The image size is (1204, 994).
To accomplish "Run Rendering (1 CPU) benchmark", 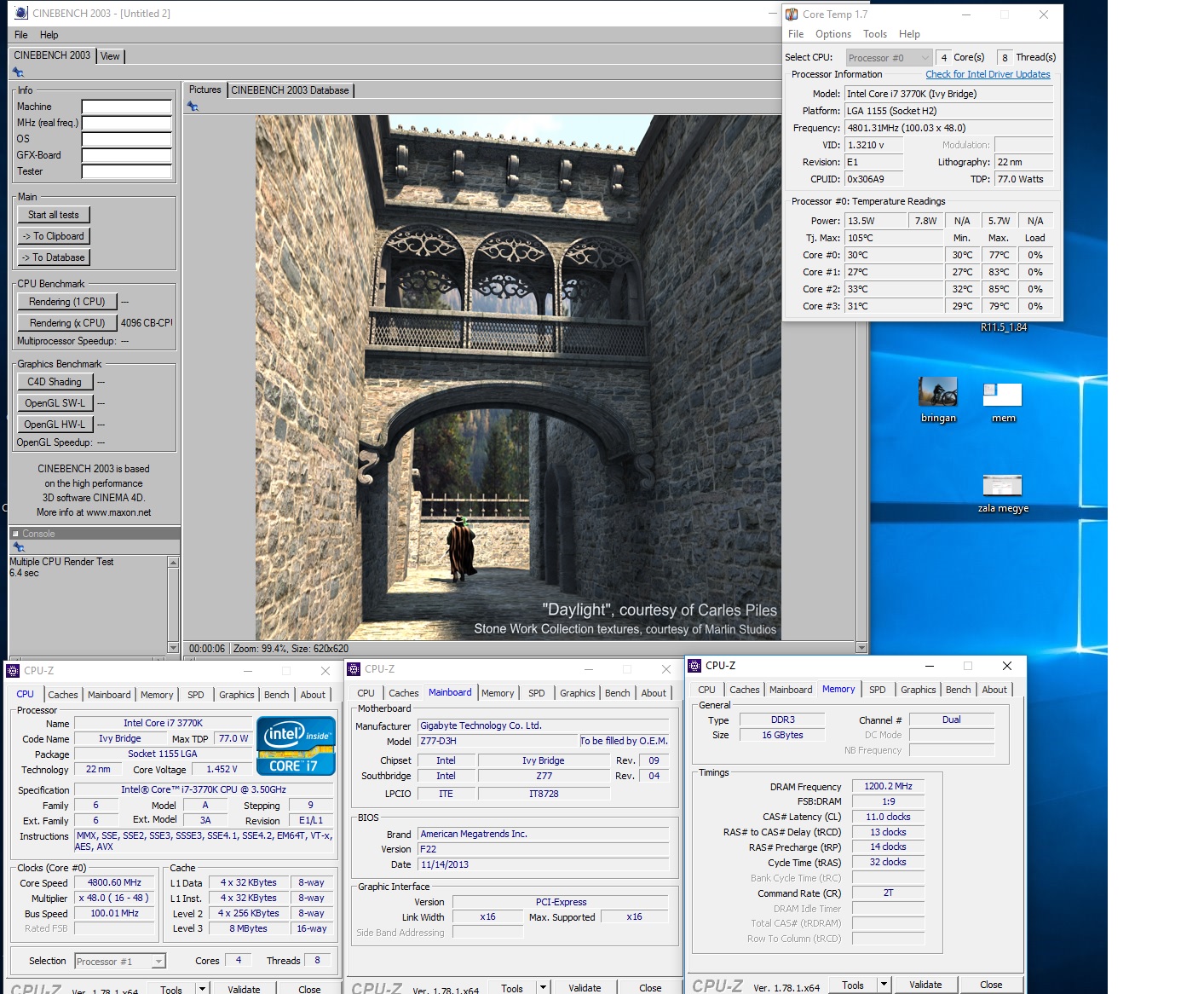I will click(x=66, y=302).
